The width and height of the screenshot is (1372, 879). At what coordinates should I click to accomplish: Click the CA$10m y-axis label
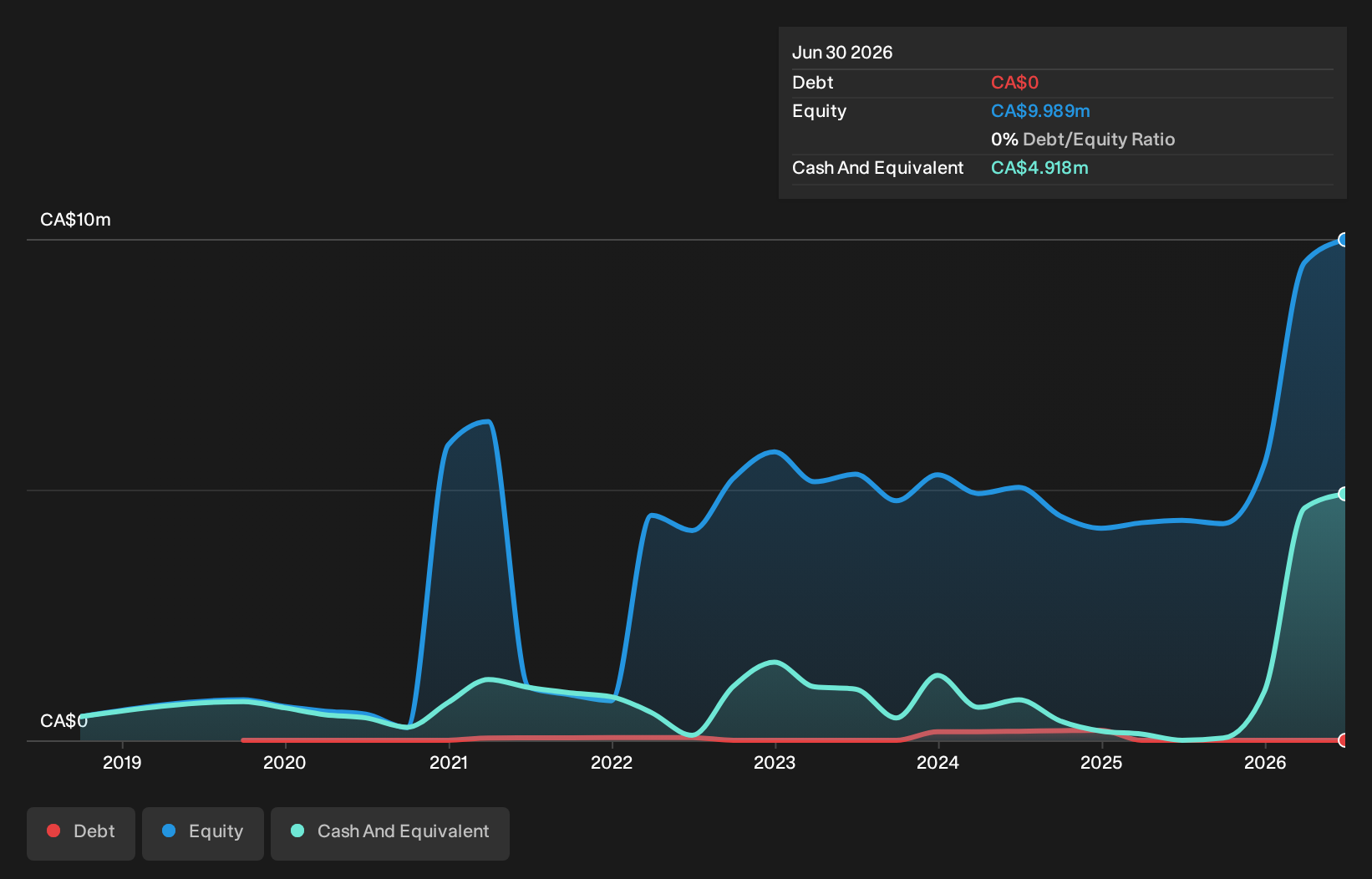coord(75,220)
